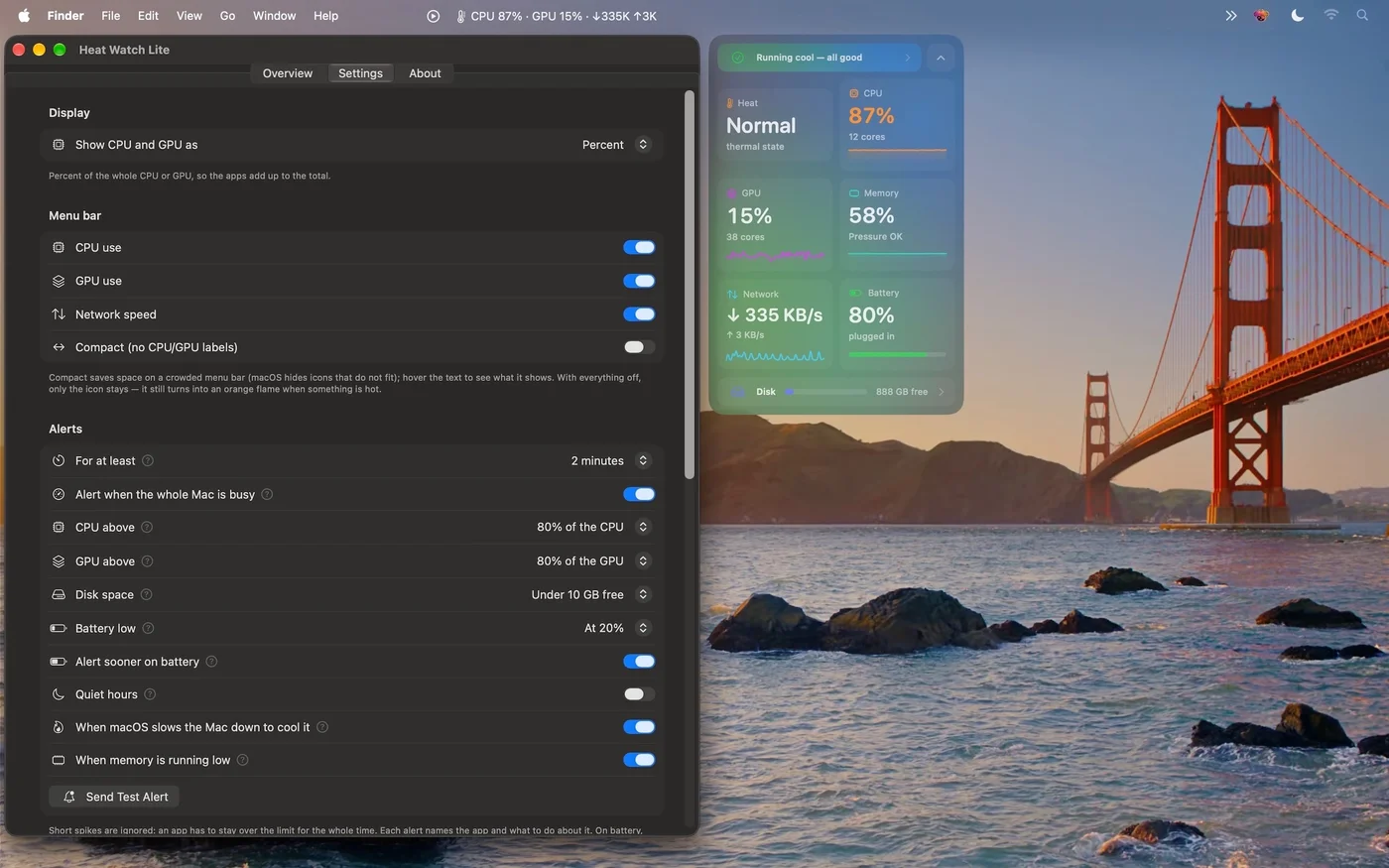Open the About tab
This screenshot has height=868, width=1389.
pyautogui.click(x=425, y=73)
